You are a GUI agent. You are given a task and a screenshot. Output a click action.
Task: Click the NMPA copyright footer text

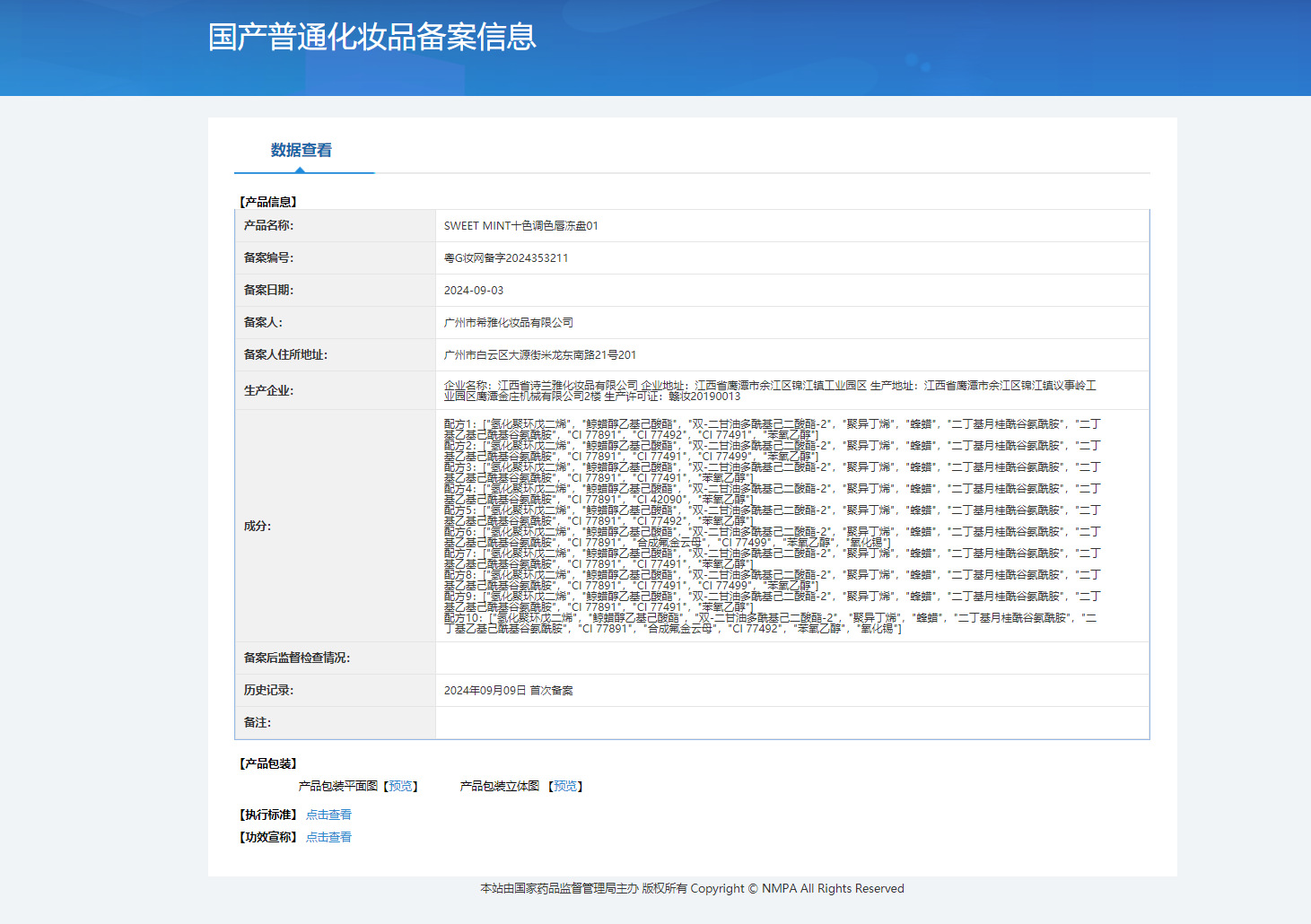coord(692,888)
